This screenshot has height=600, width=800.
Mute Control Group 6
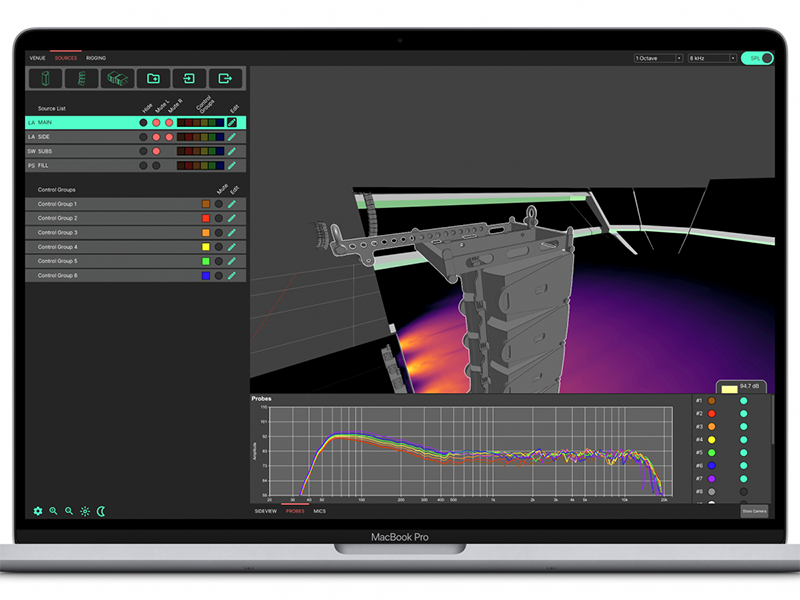pyautogui.click(x=218, y=276)
